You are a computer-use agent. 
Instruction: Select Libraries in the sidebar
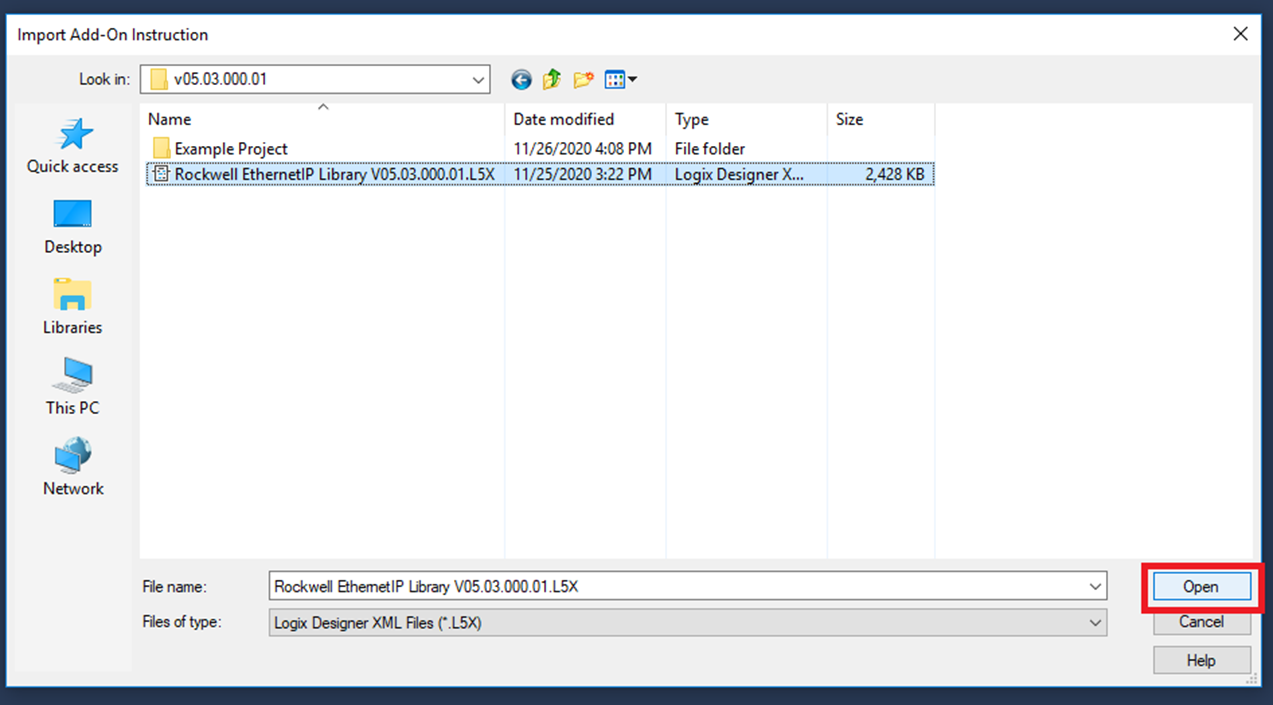72,306
